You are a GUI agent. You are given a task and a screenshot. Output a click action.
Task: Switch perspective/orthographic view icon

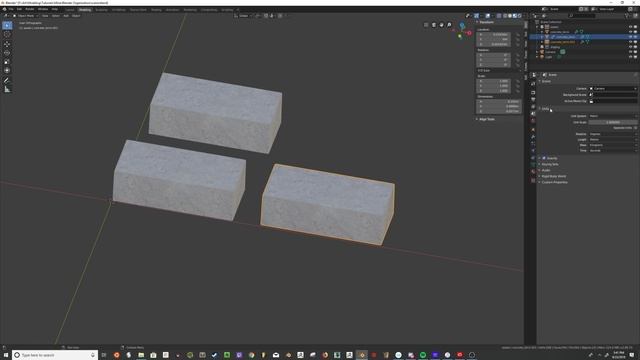(x=426, y=25)
